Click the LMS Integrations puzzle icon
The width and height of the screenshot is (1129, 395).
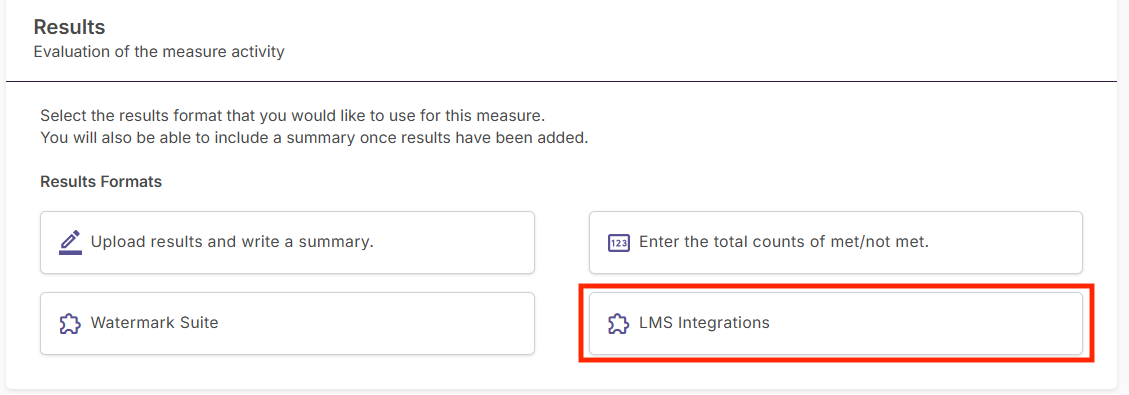click(619, 323)
